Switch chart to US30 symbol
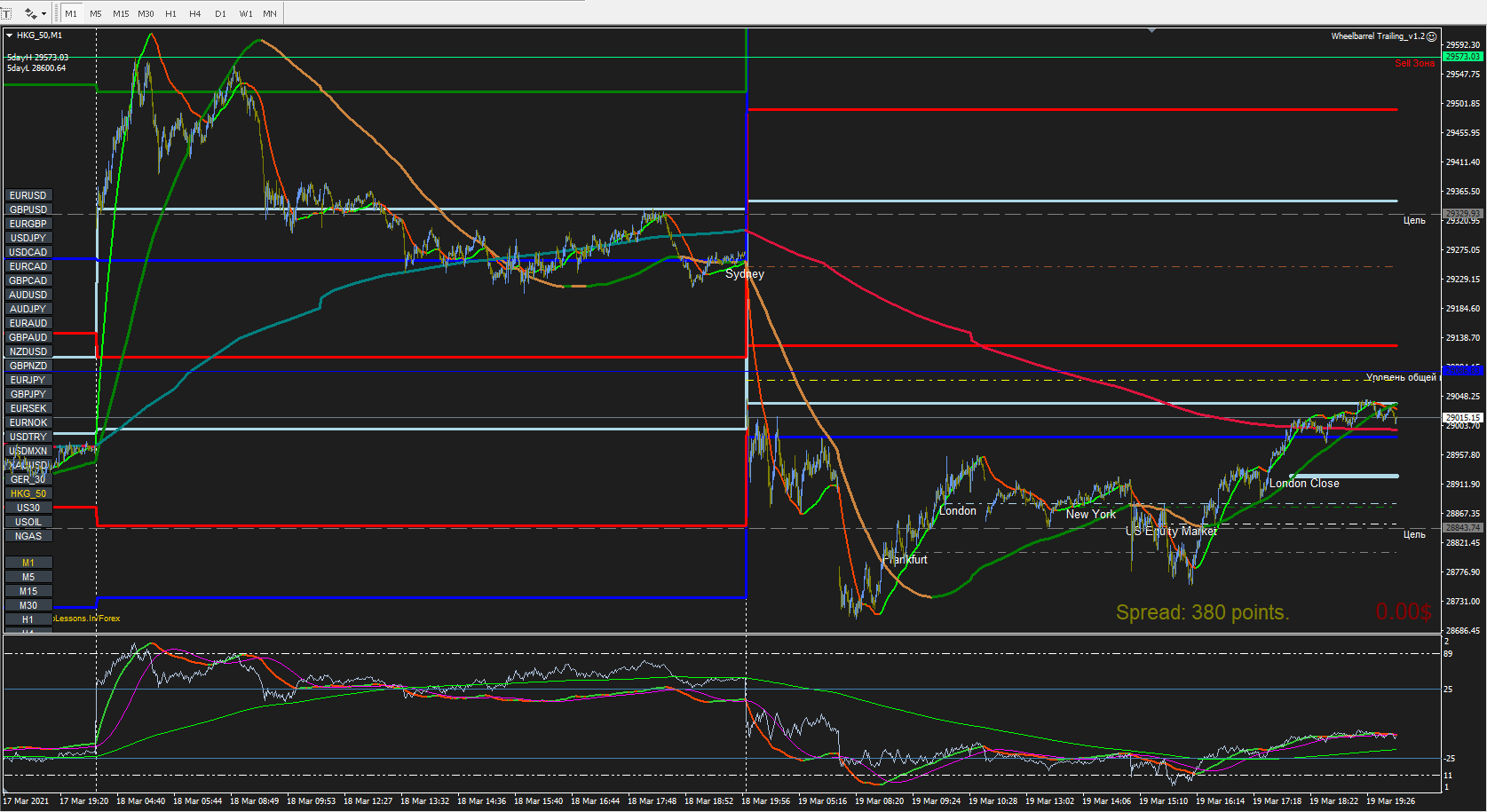Screen dimensions: 1487x812 click(x=28, y=508)
